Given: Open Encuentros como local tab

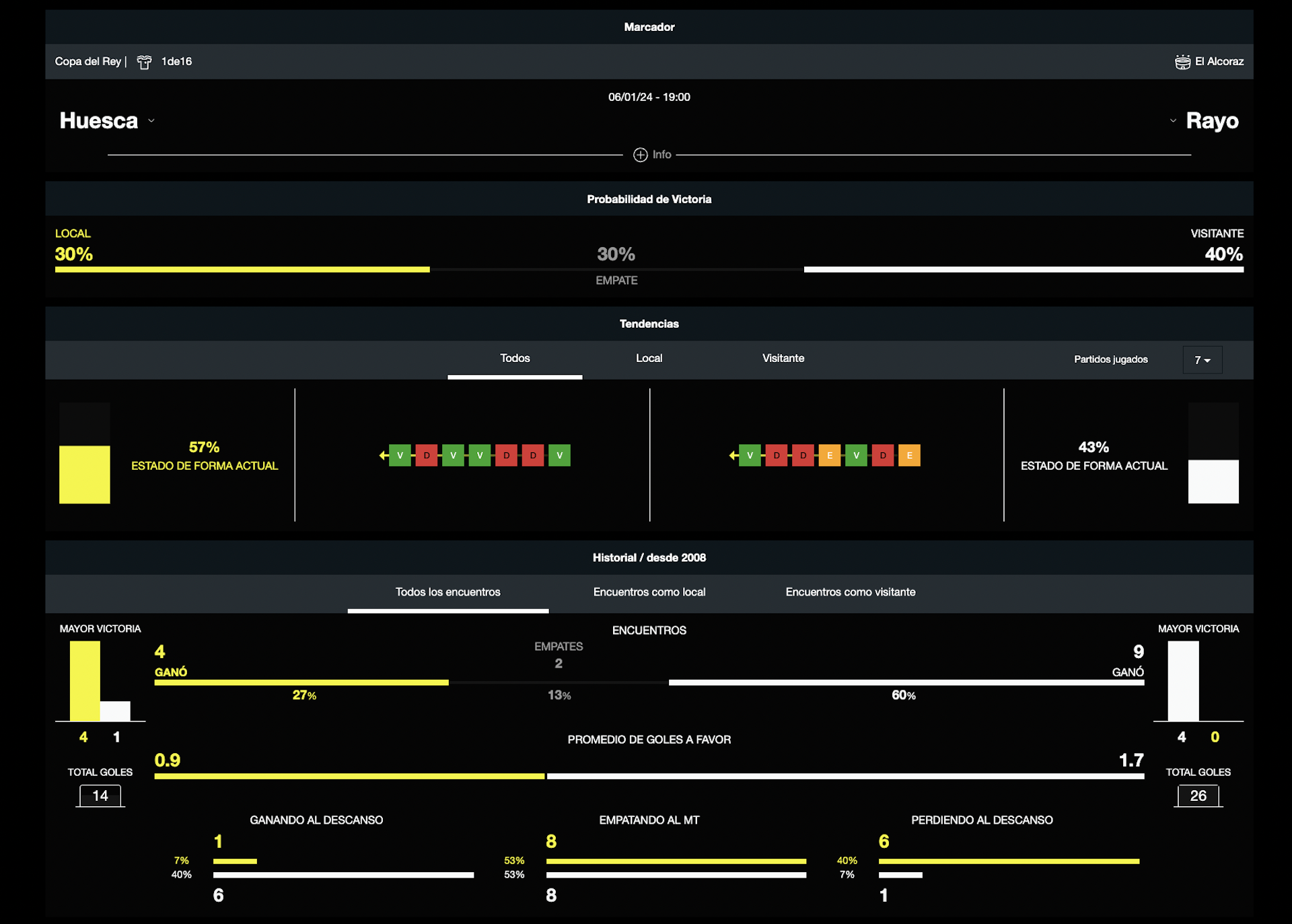Looking at the screenshot, I should point(649,592).
